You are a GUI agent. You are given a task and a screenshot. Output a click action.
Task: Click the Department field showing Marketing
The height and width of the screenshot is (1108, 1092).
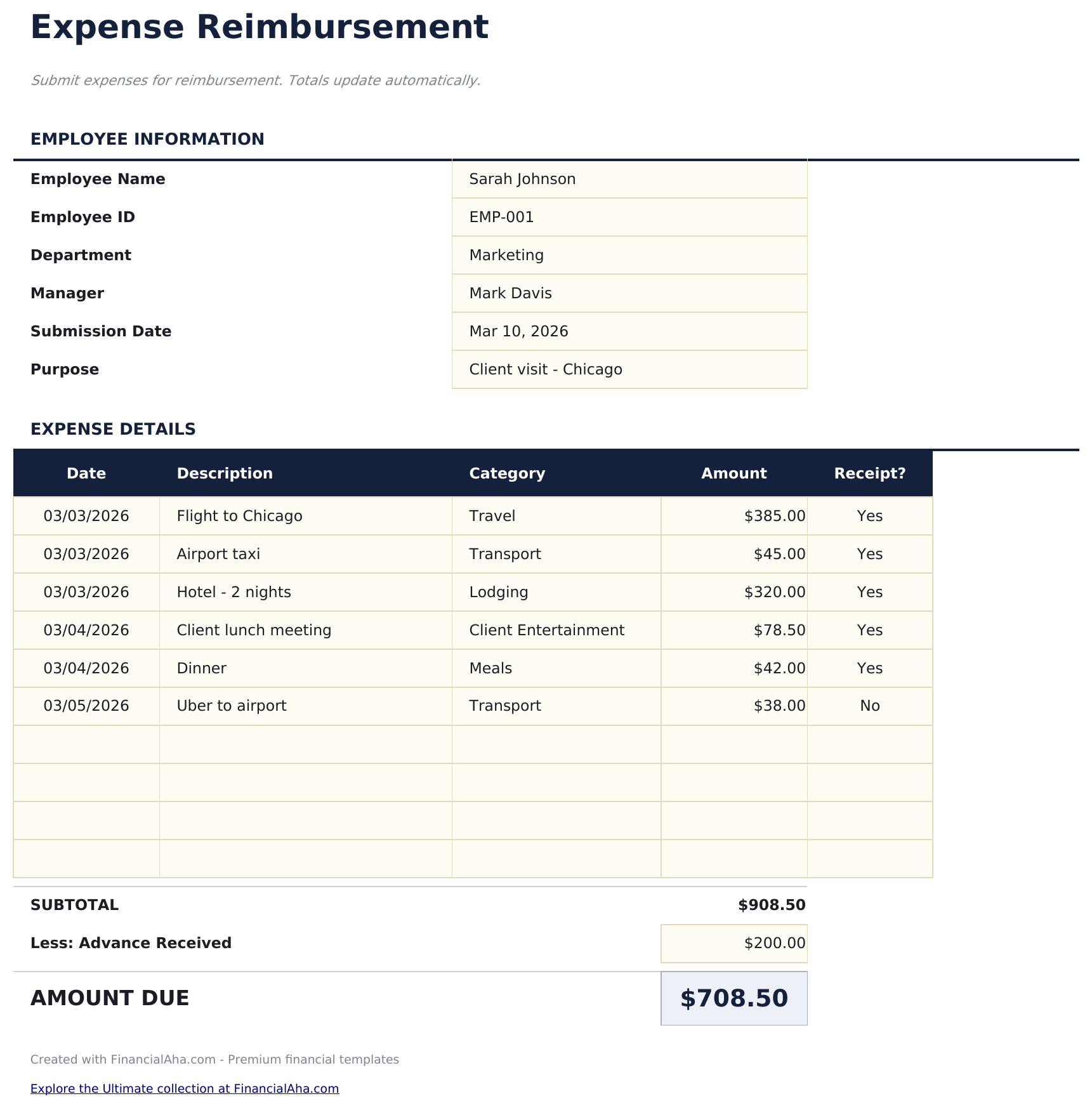[x=629, y=255]
